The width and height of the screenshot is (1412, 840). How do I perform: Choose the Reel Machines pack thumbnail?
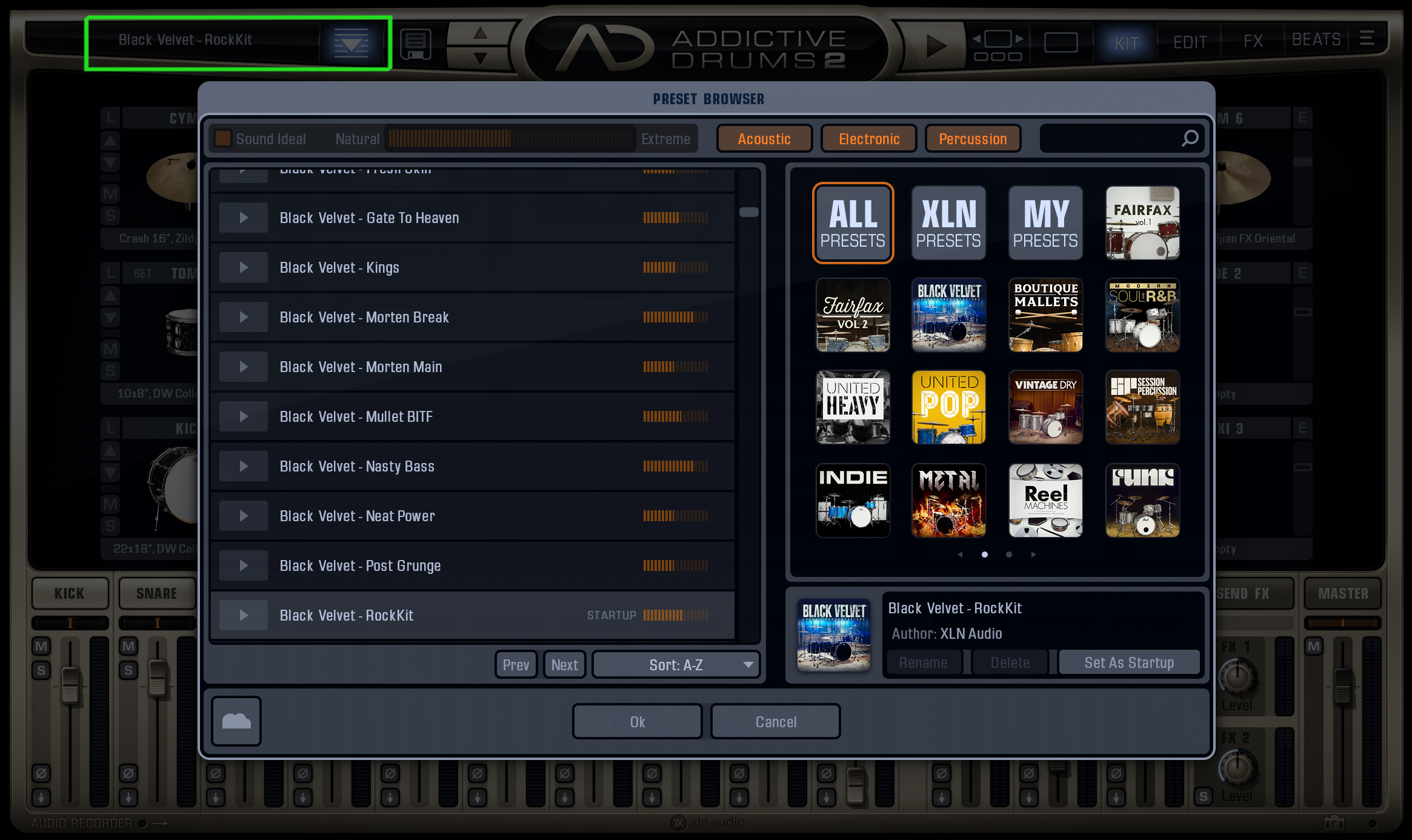click(1045, 501)
